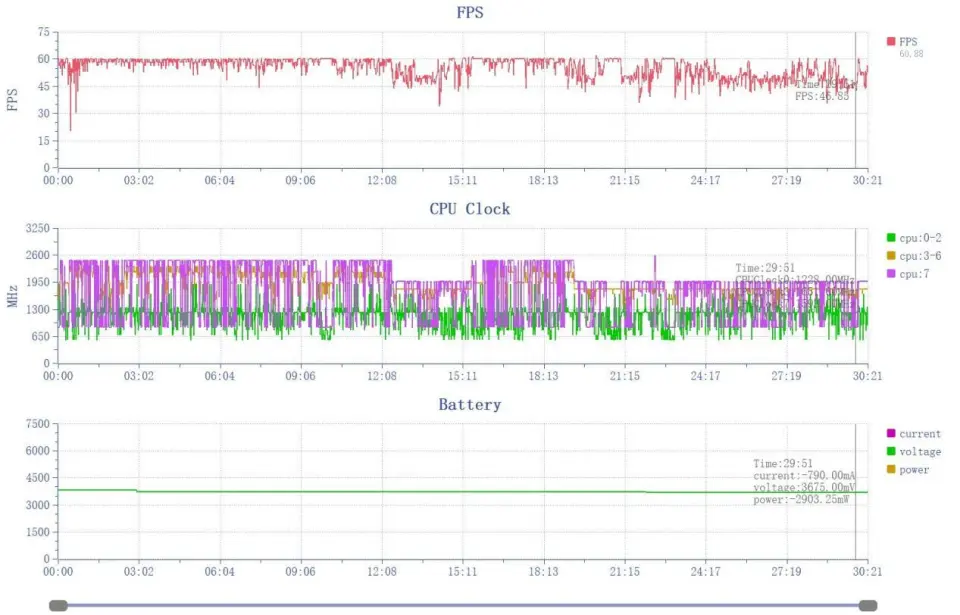Click the purple cpu:7 legend swatch
This screenshot has height=615, width=960.
coord(891,274)
